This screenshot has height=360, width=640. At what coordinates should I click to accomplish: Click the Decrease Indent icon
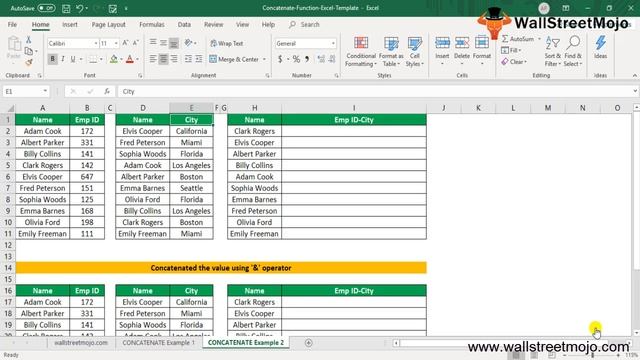point(188,59)
